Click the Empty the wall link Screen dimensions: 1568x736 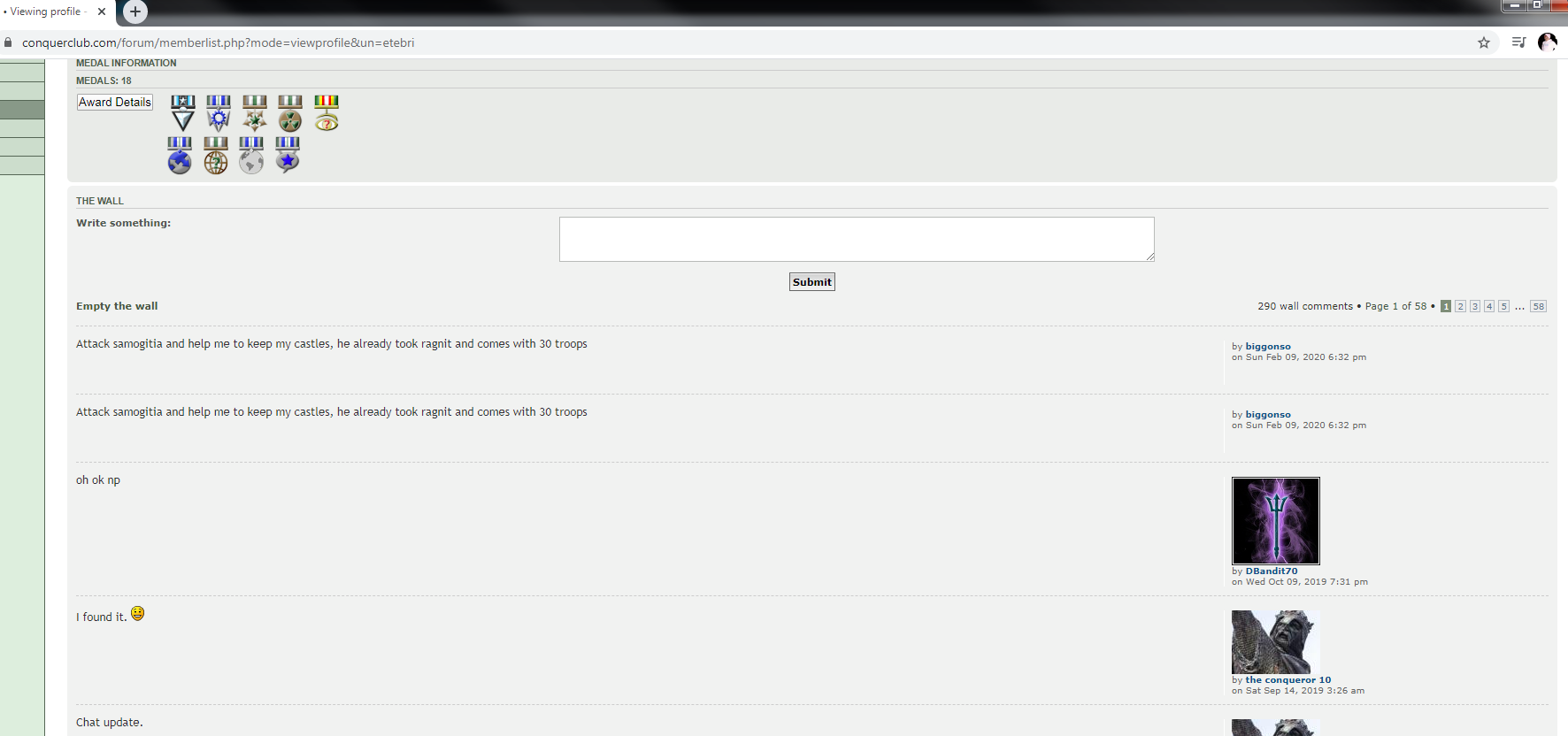(x=117, y=306)
